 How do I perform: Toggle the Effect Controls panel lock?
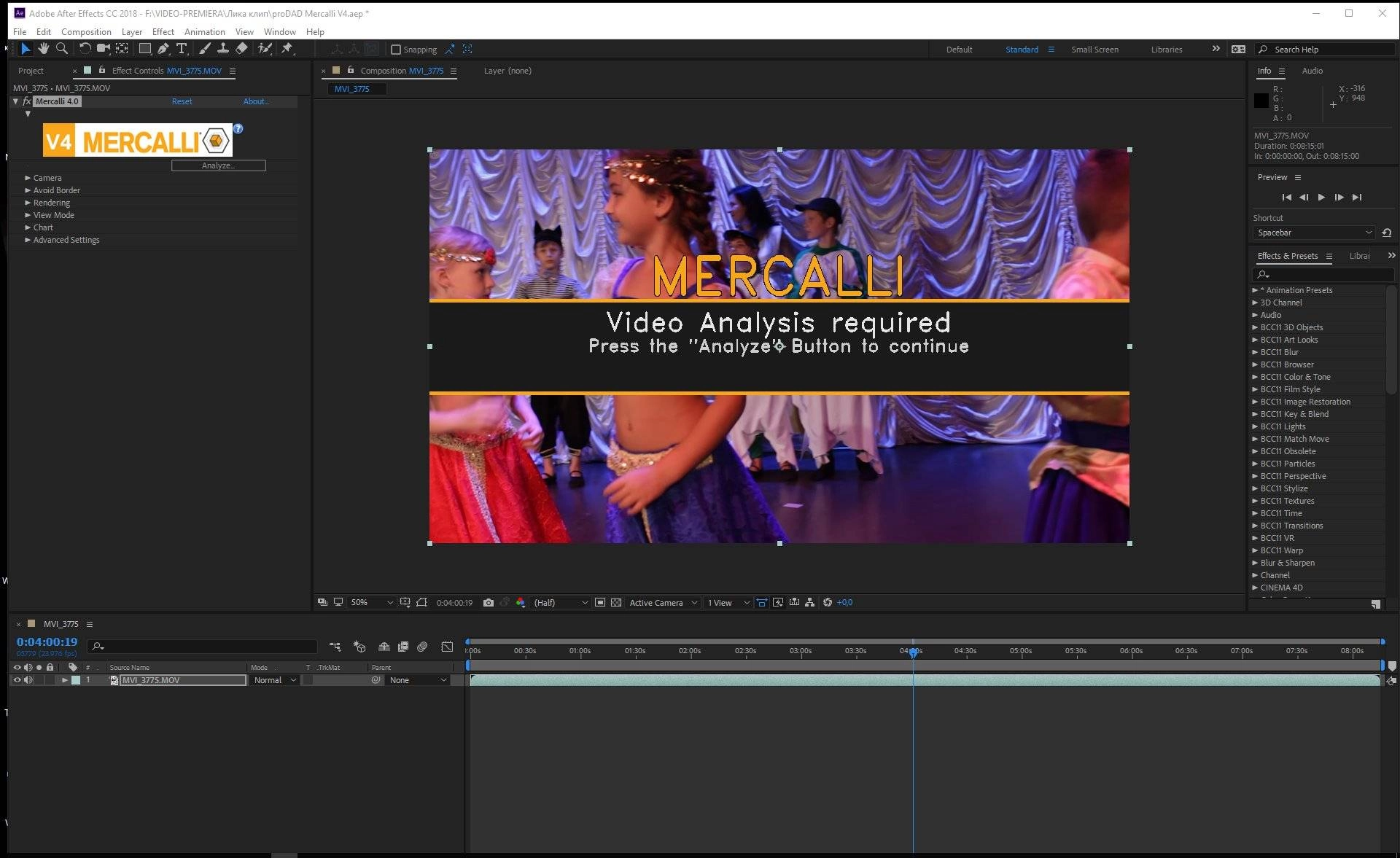[x=102, y=70]
